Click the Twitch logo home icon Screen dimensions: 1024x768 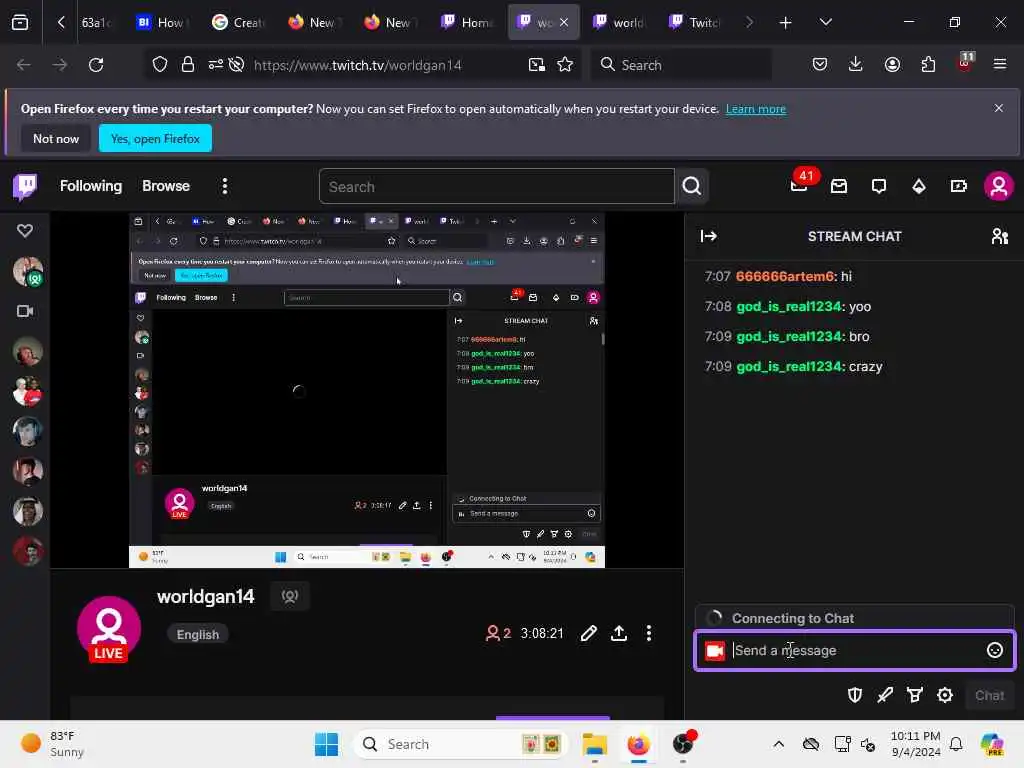click(x=25, y=187)
